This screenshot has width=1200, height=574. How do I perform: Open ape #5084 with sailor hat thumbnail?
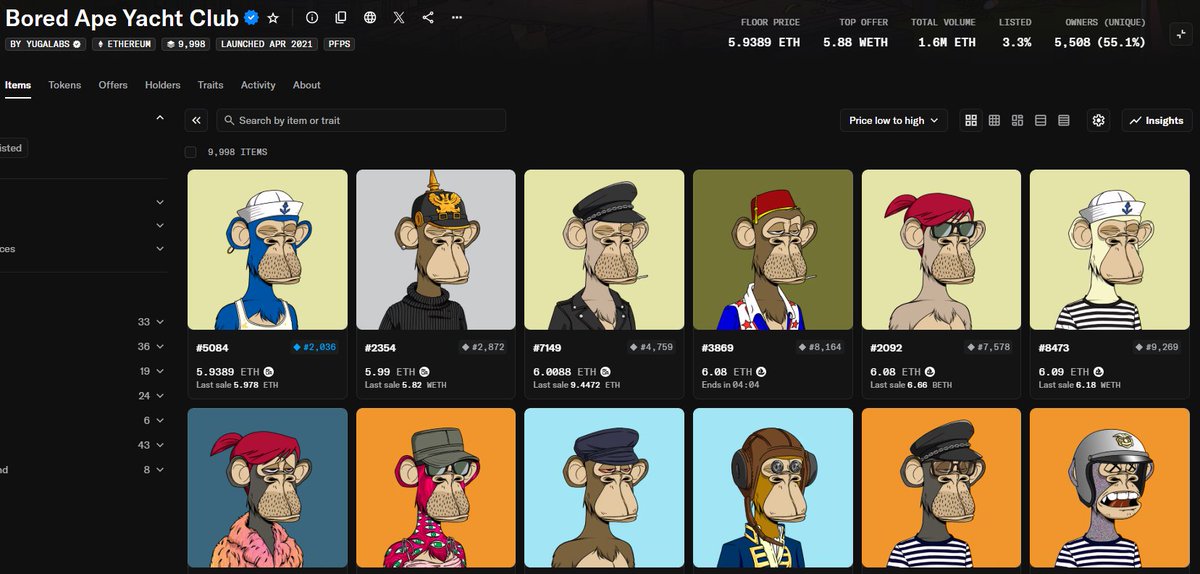(x=267, y=250)
